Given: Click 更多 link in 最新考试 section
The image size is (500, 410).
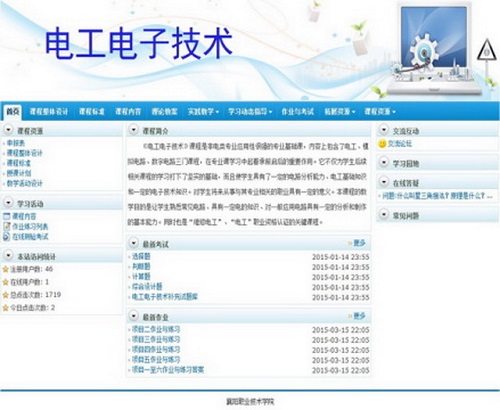Looking at the screenshot, I should coord(359,243).
